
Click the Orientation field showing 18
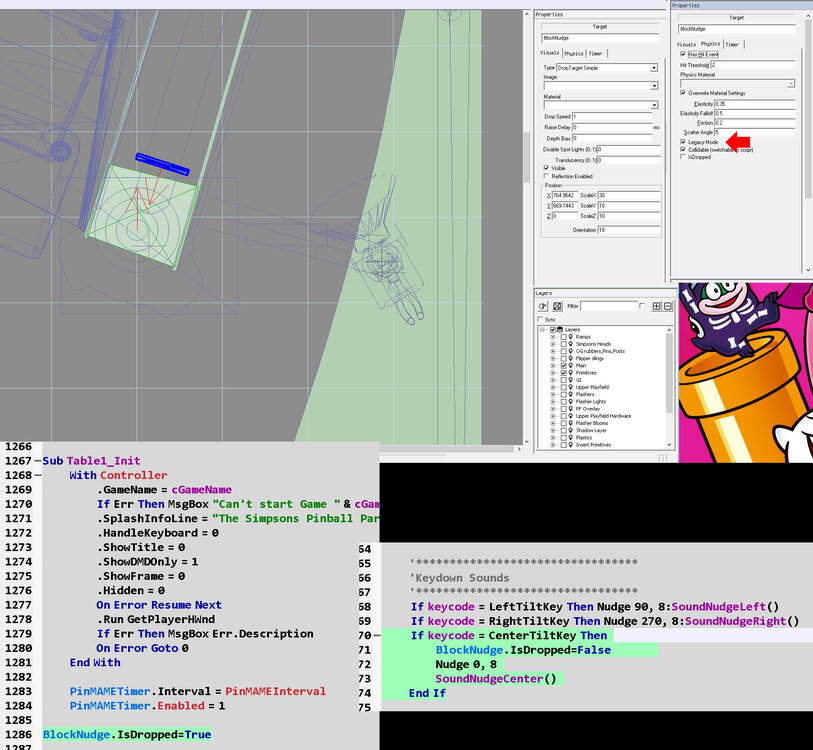point(629,230)
